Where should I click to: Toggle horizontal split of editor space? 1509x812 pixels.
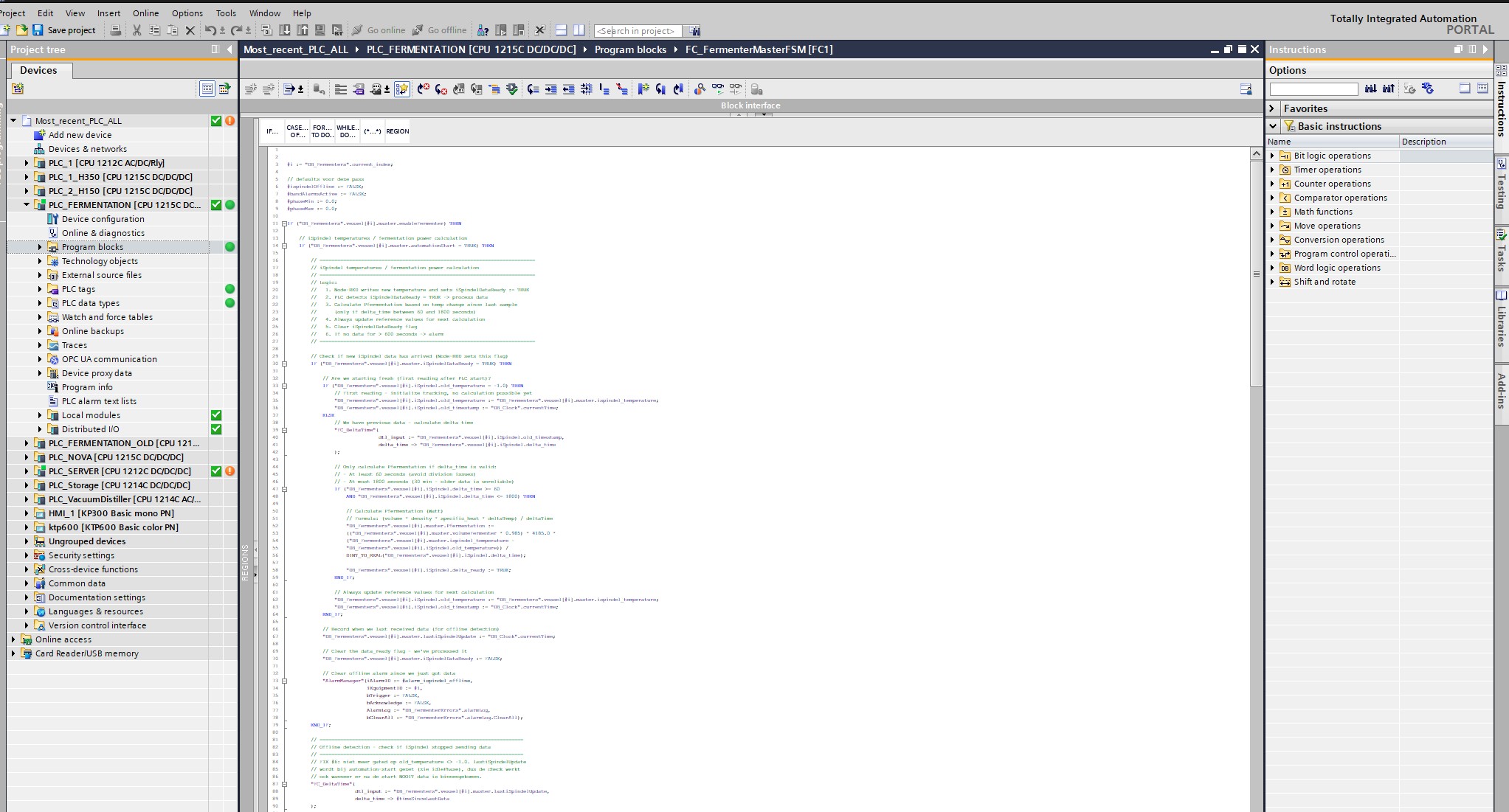click(x=561, y=30)
